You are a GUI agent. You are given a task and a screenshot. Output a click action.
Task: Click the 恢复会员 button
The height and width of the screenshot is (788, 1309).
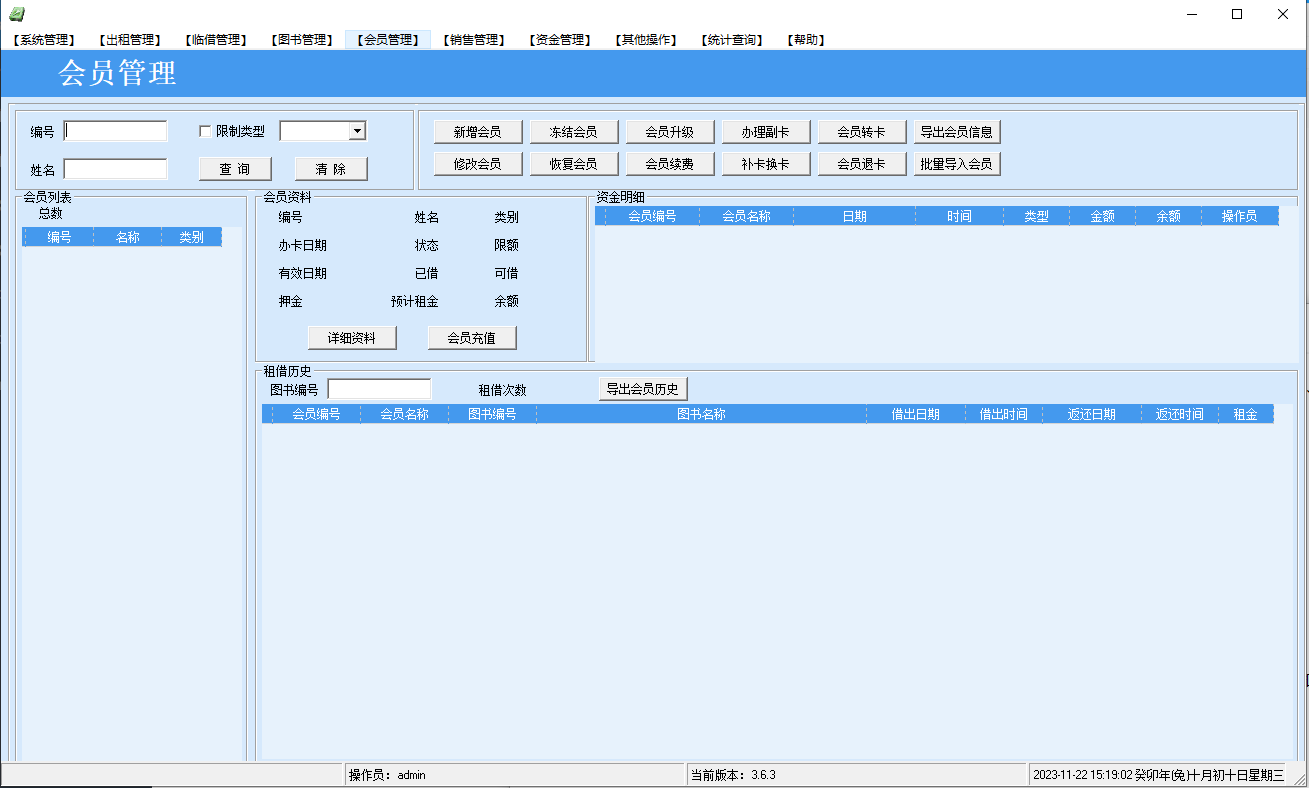click(574, 164)
